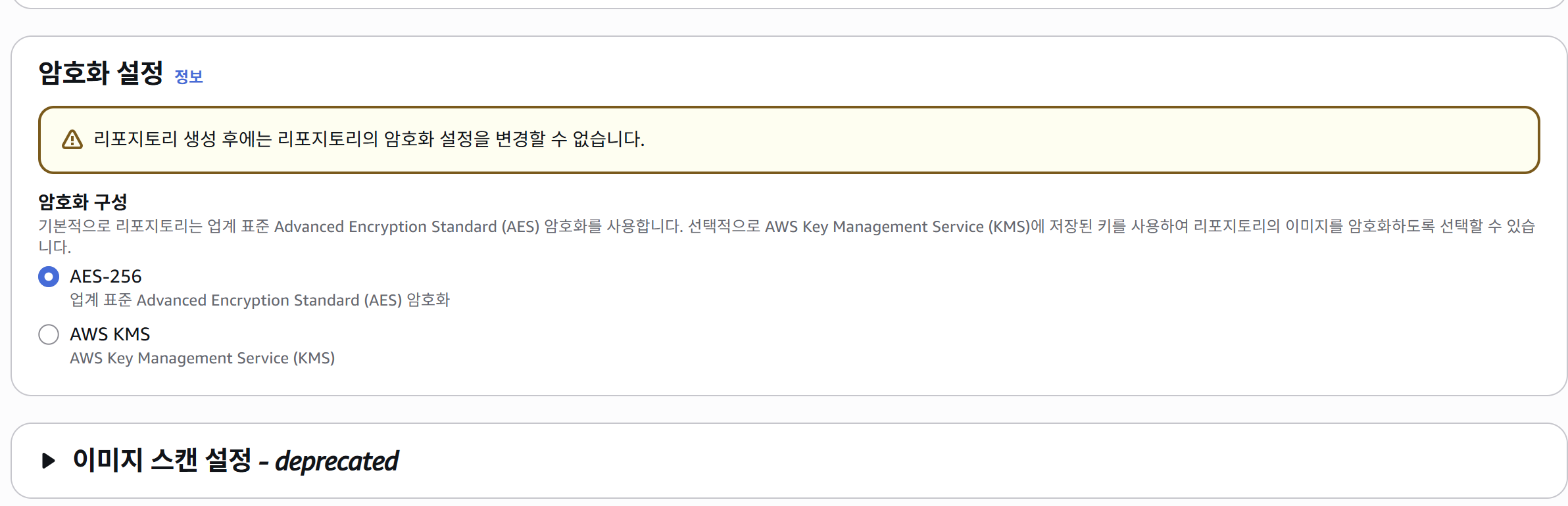Click the warning text about 리포지토리 생성 후에는
Screen dimensions: 1568x506
pyautogui.click(x=368, y=139)
